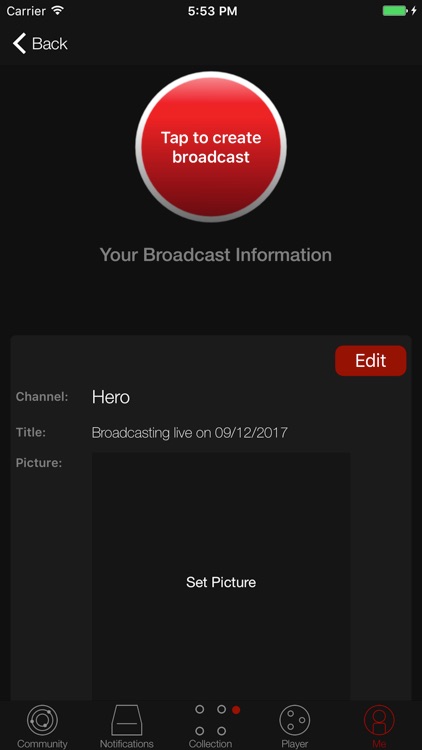Tap the 5:53 PM clock
422x750 pixels.
pyautogui.click(x=212, y=11)
